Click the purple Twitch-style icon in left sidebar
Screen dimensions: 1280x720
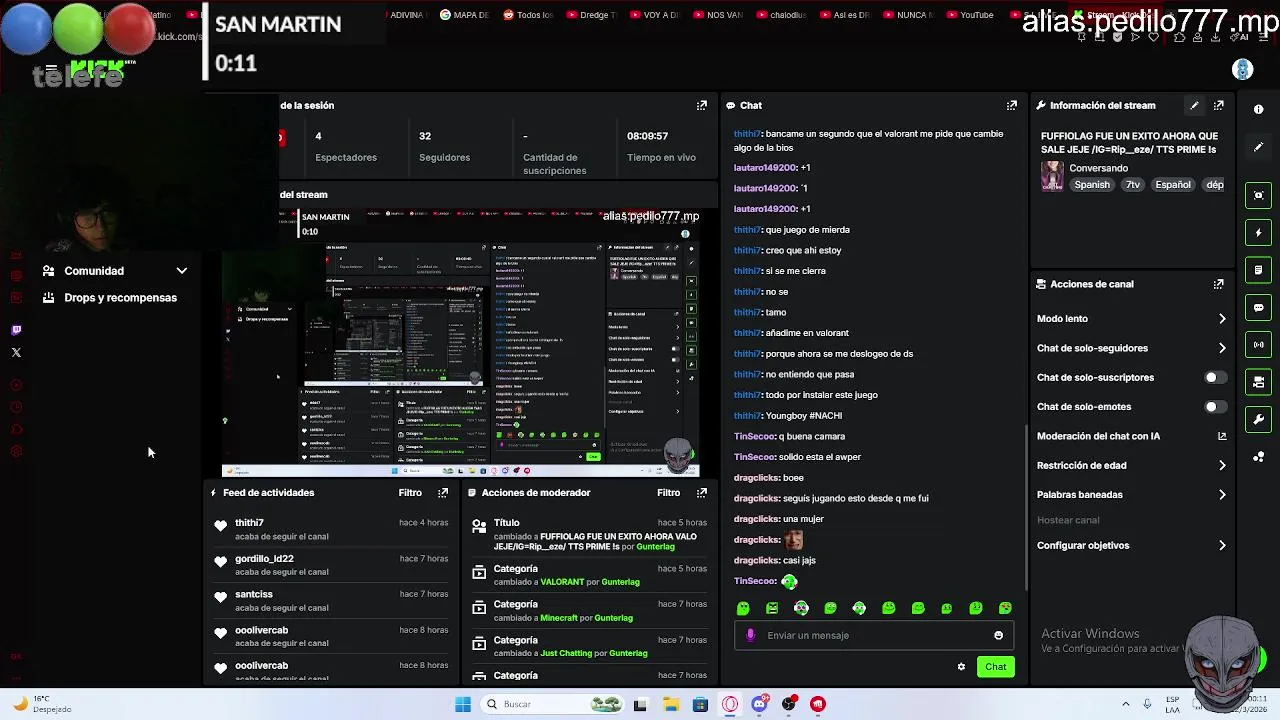16,330
